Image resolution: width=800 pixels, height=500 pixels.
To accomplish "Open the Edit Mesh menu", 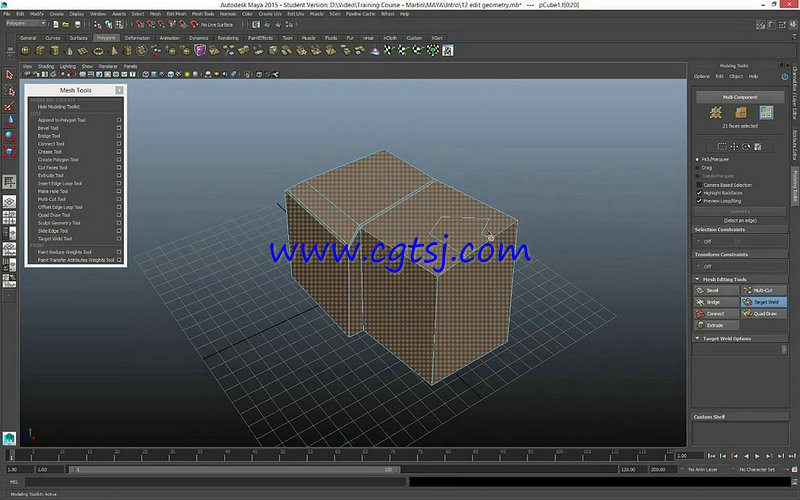I will pos(177,14).
